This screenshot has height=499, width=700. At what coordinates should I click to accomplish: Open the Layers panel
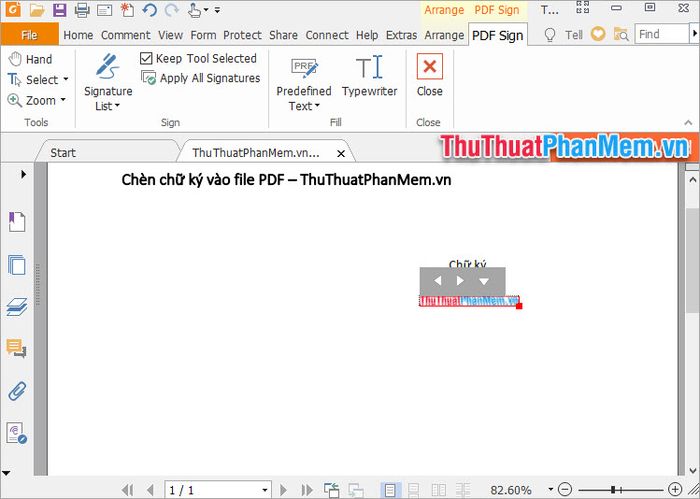pos(17,307)
